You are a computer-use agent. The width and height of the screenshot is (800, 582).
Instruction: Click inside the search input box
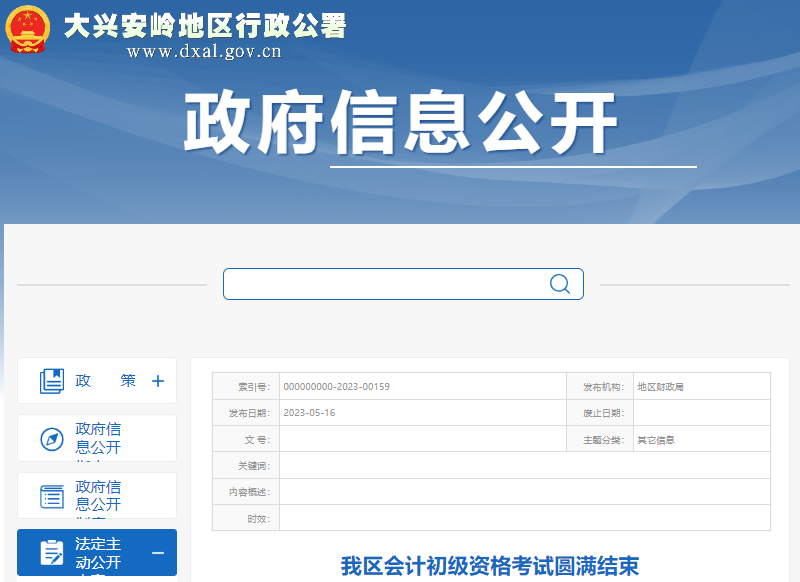[380, 284]
